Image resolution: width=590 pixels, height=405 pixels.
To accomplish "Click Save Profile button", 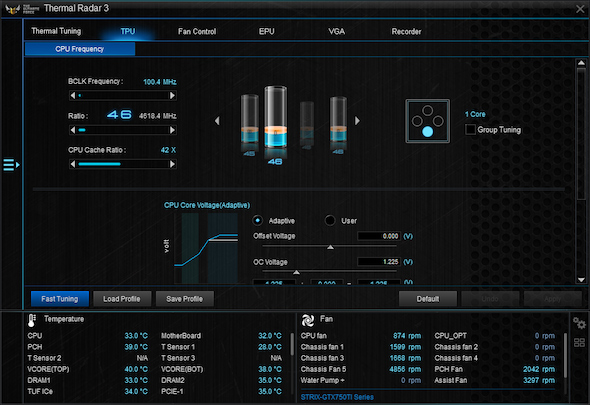I will tap(184, 299).
